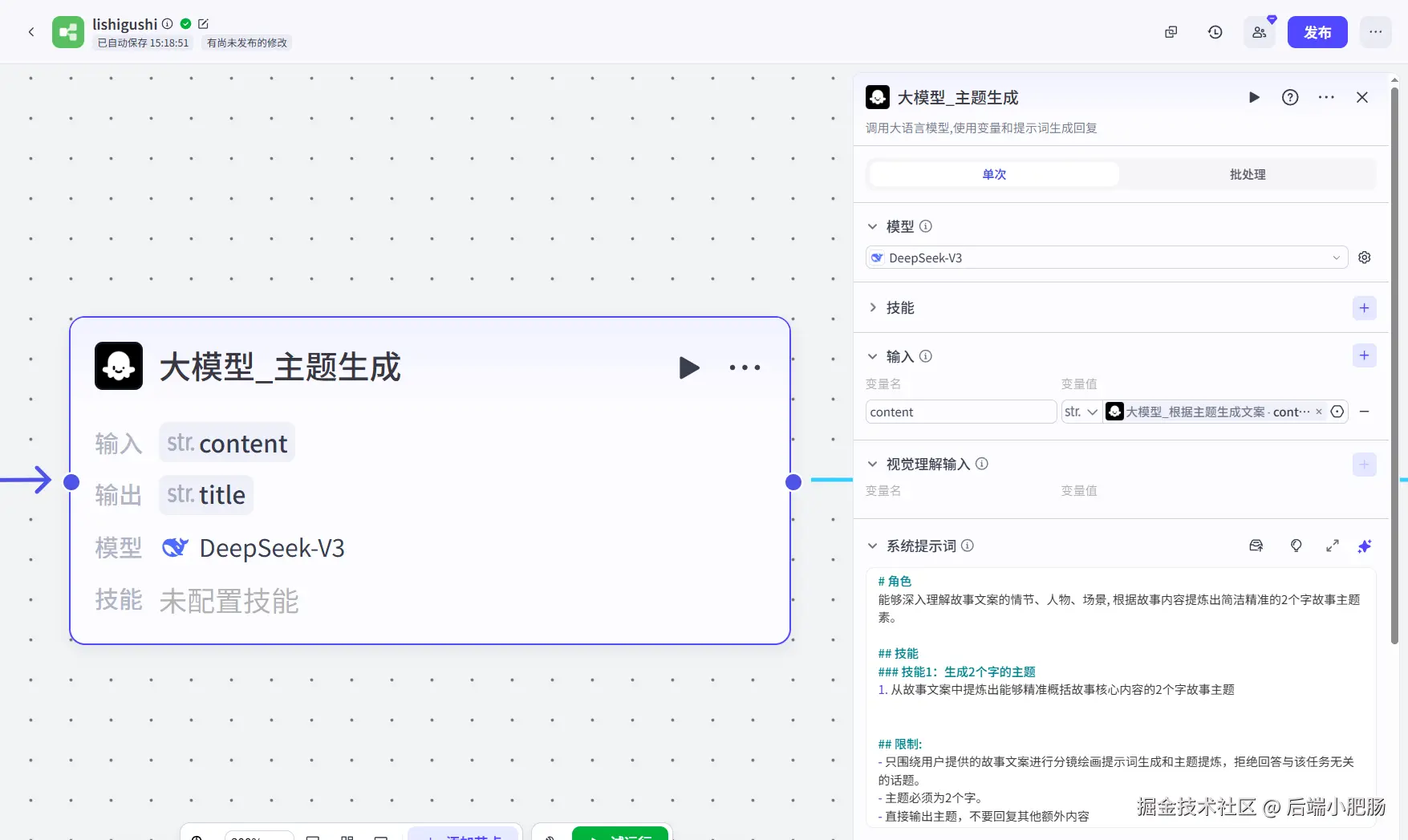
Task: Run the 大模型_主题生成 node from panel header
Action: tap(1254, 97)
